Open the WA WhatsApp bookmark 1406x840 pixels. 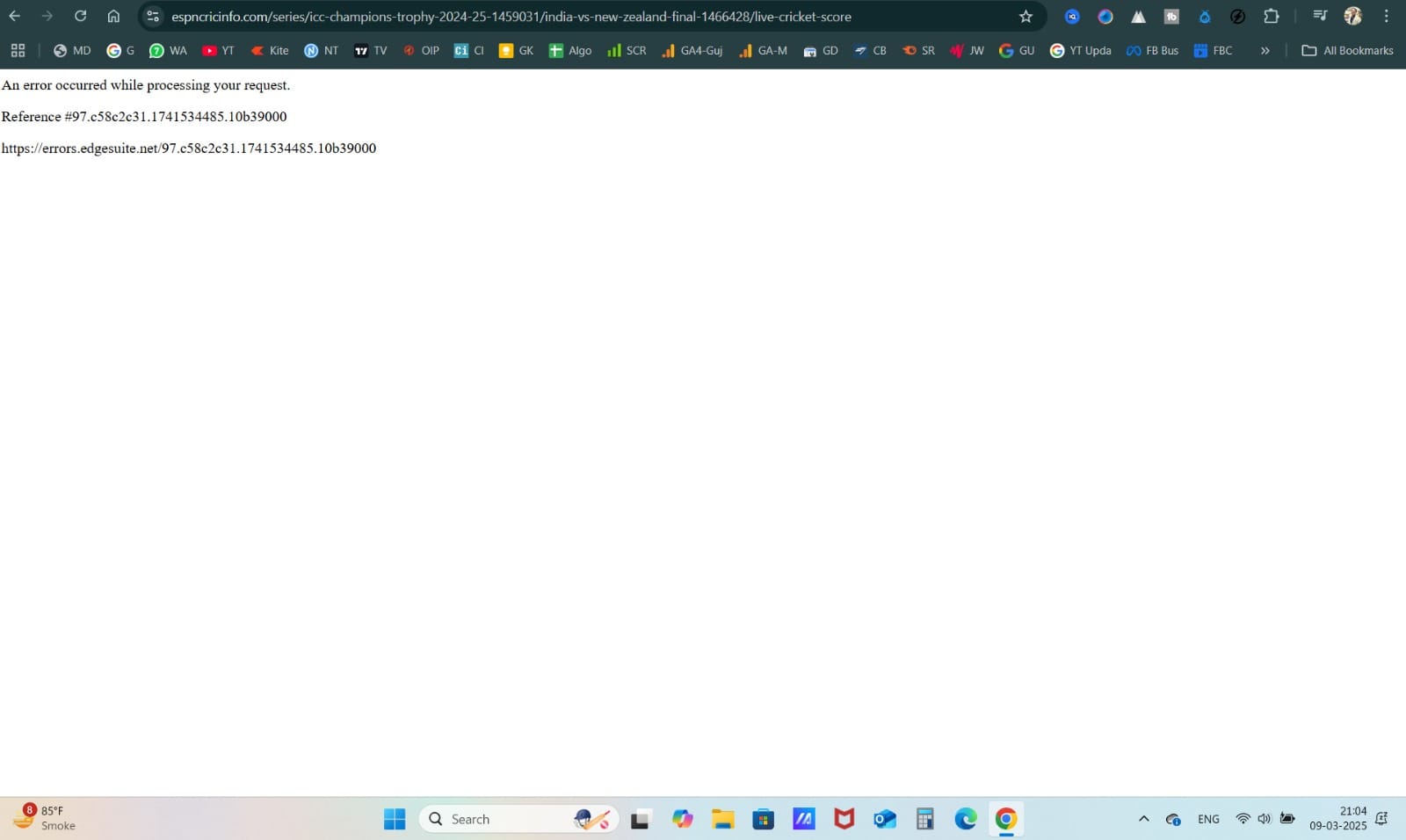point(168,50)
